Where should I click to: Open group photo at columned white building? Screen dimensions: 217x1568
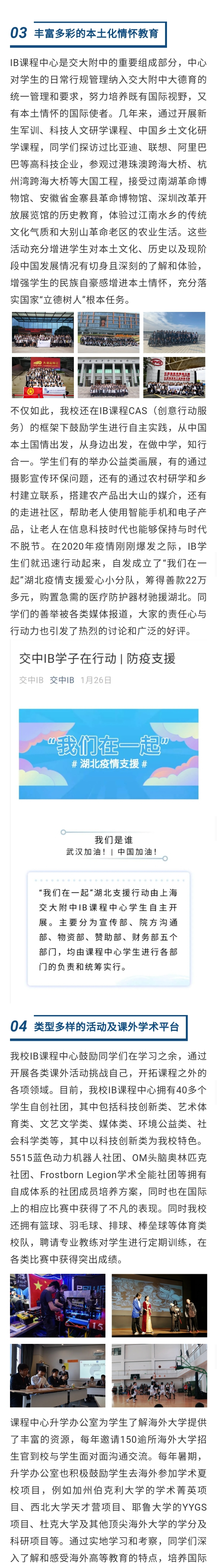click(x=108, y=377)
